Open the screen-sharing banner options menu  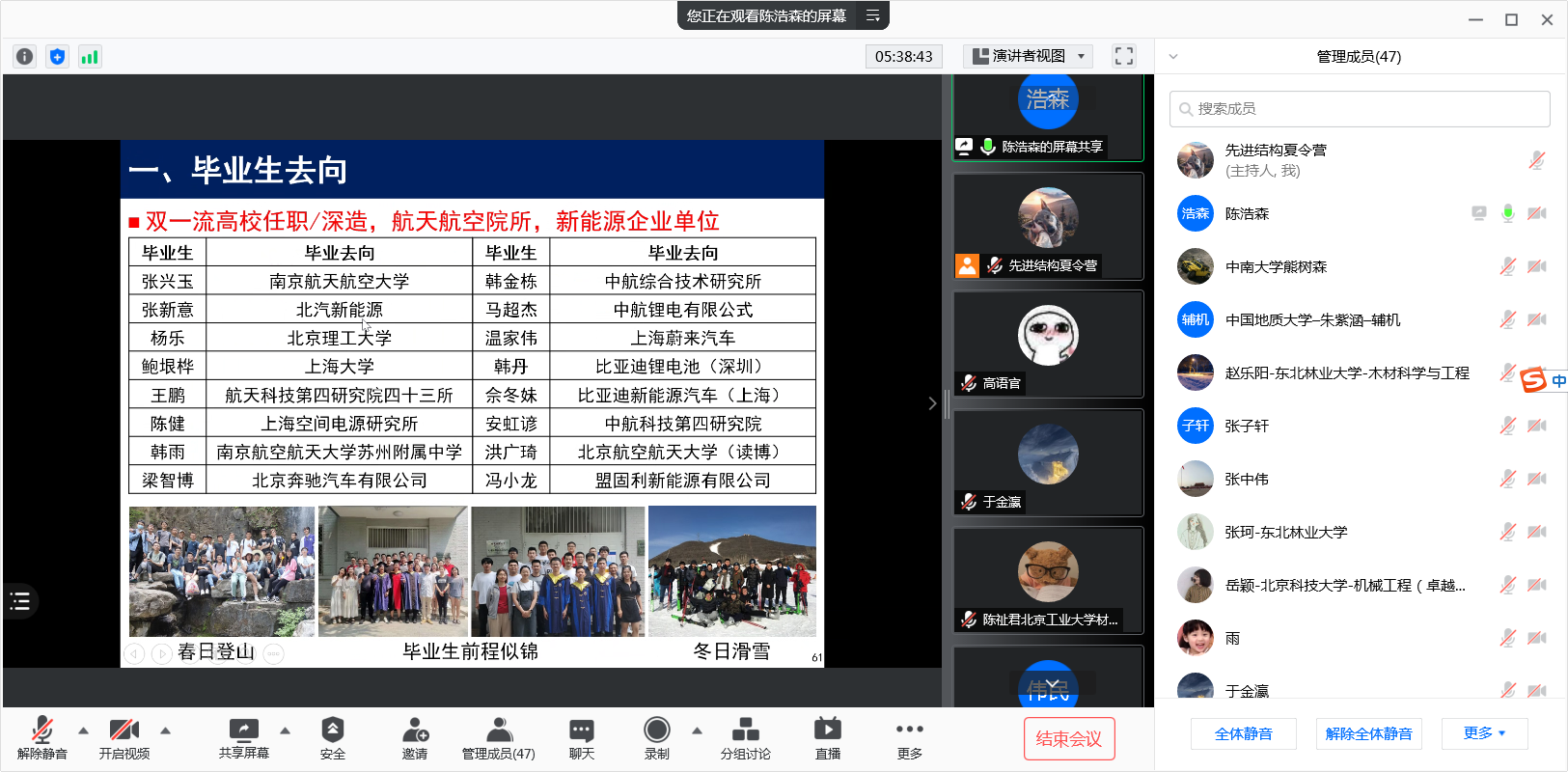[x=872, y=15]
